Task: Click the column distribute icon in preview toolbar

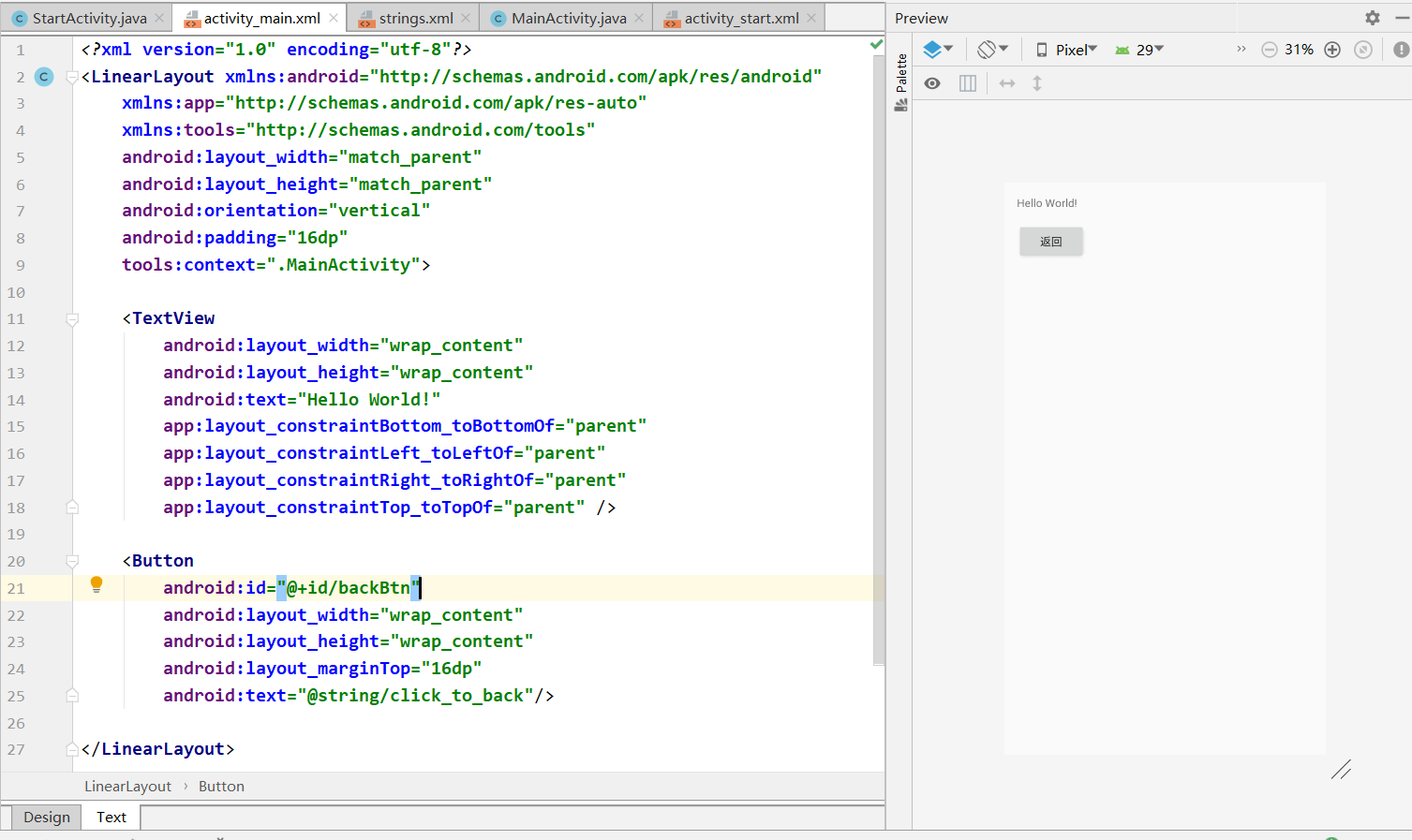Action: click(968, 83)
